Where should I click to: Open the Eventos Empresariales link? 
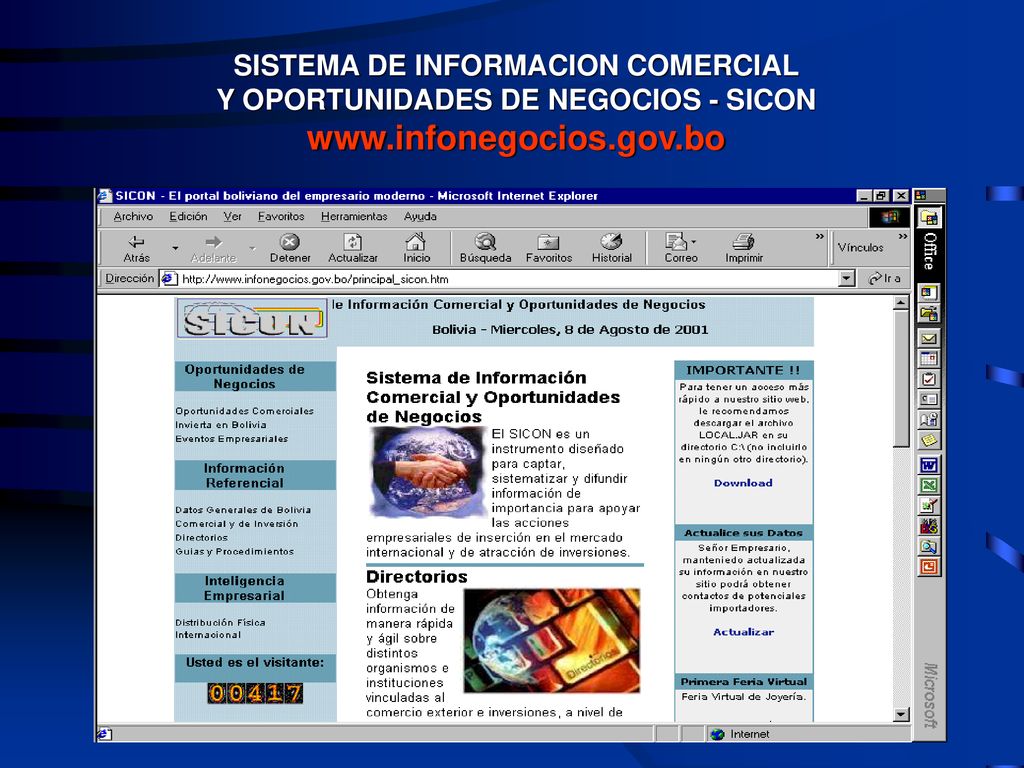pyautogui.click(x=231, y=439)
